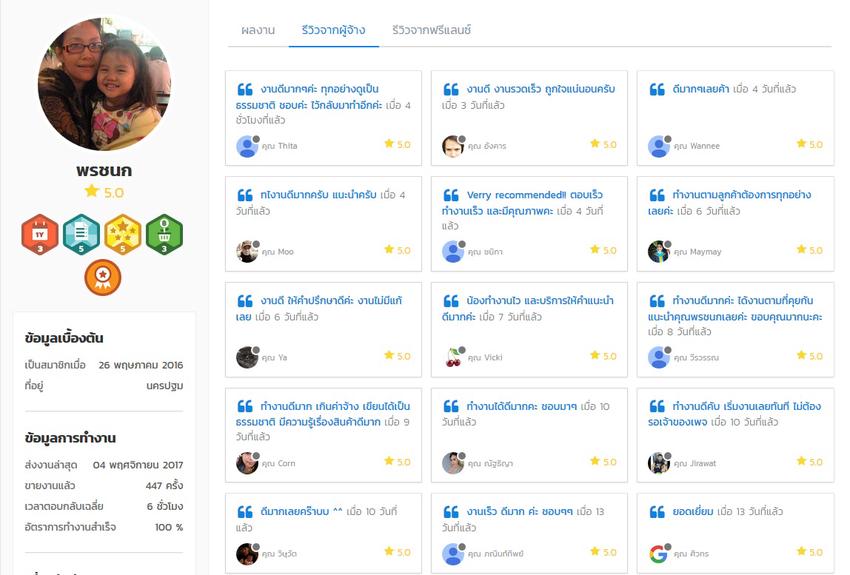Screen dimensions: 850x575
Task: Click the avatar in the ทำงานได้ดีมากคะ review
Action: point(453,463)
